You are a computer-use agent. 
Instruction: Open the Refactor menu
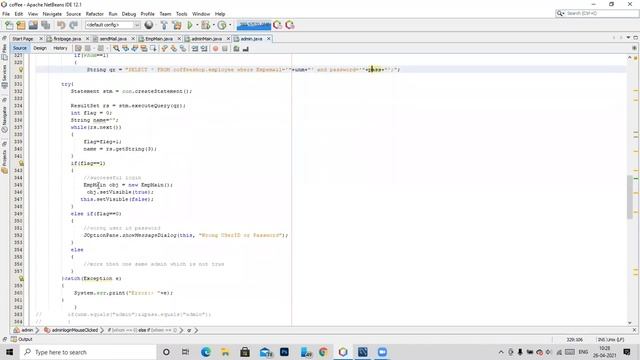95,14
